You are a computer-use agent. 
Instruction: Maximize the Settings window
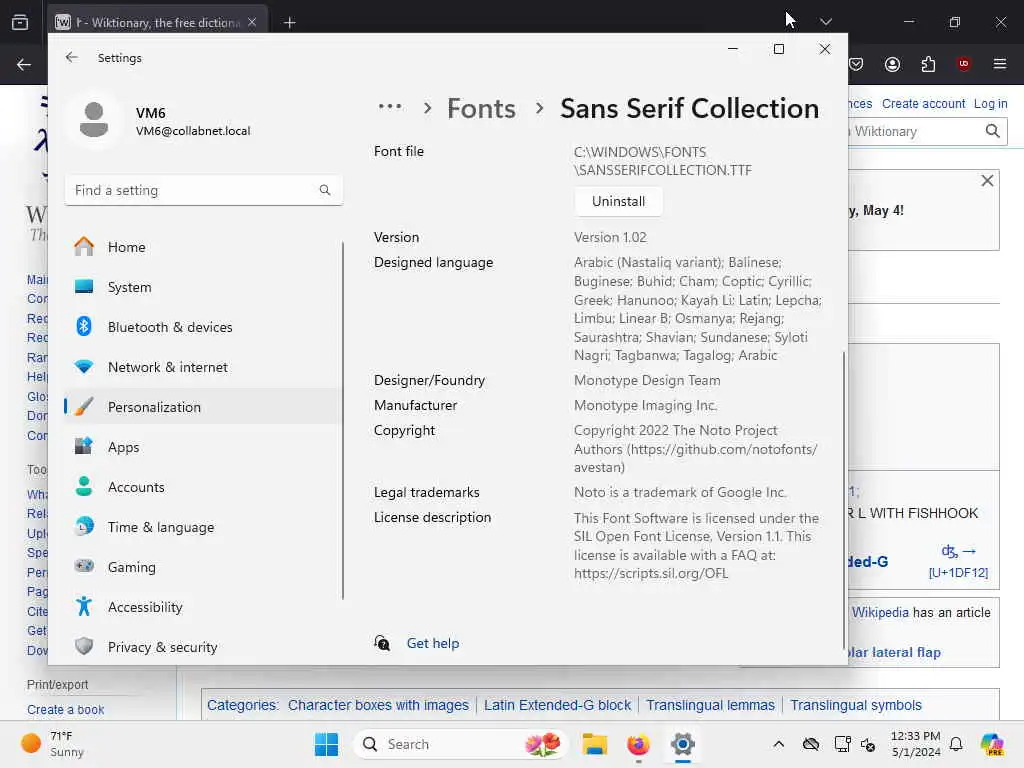(x=778, y=49)
